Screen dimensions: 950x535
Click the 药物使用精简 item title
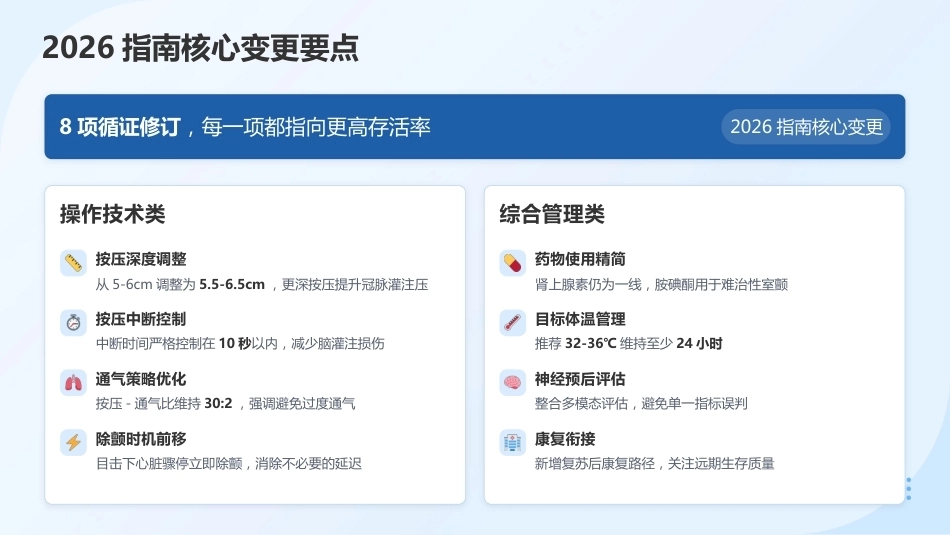coord(580,259)
